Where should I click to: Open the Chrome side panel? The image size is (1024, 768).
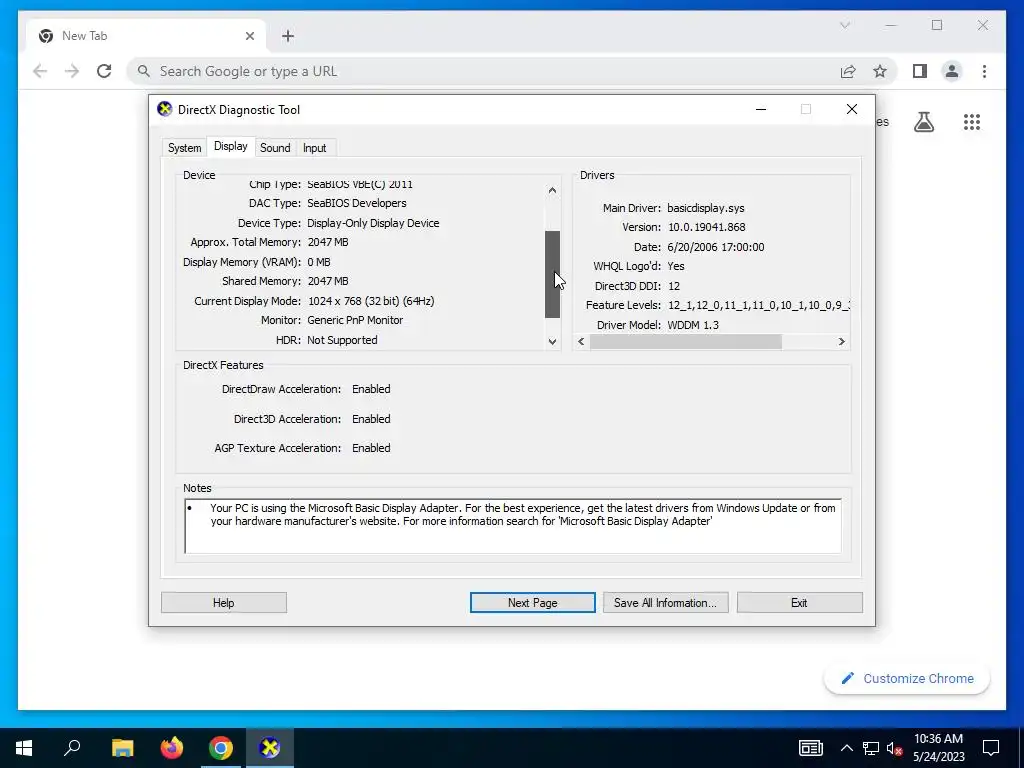click(x=920, y=71)
